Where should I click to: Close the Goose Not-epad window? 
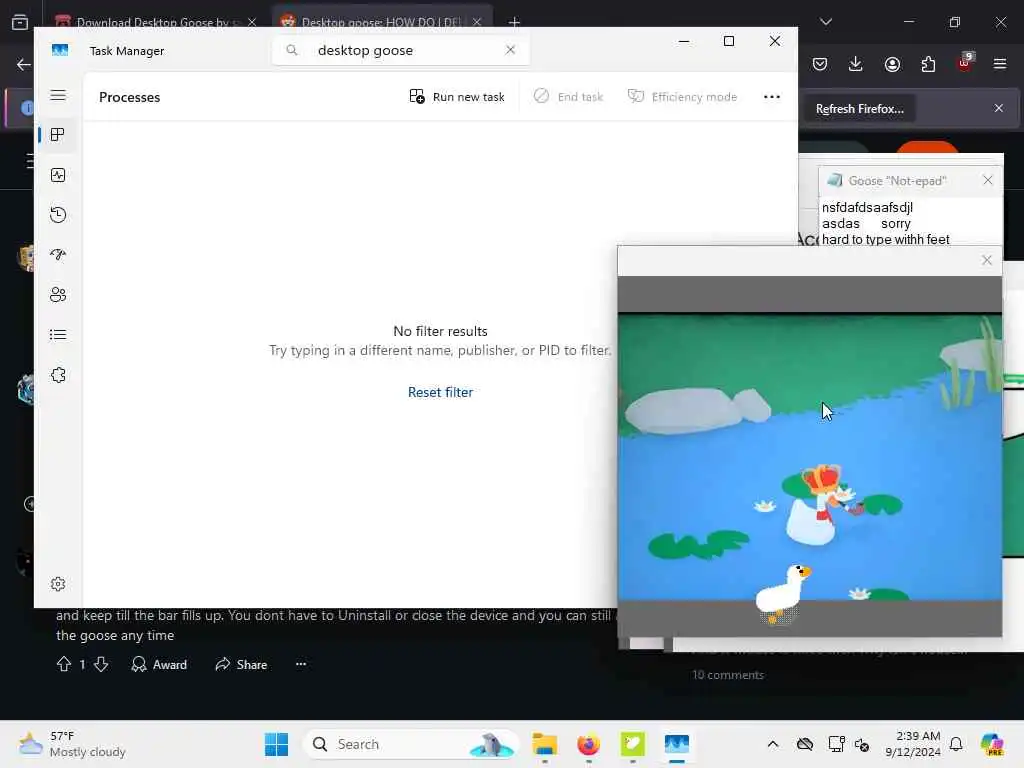coord(987,180)
